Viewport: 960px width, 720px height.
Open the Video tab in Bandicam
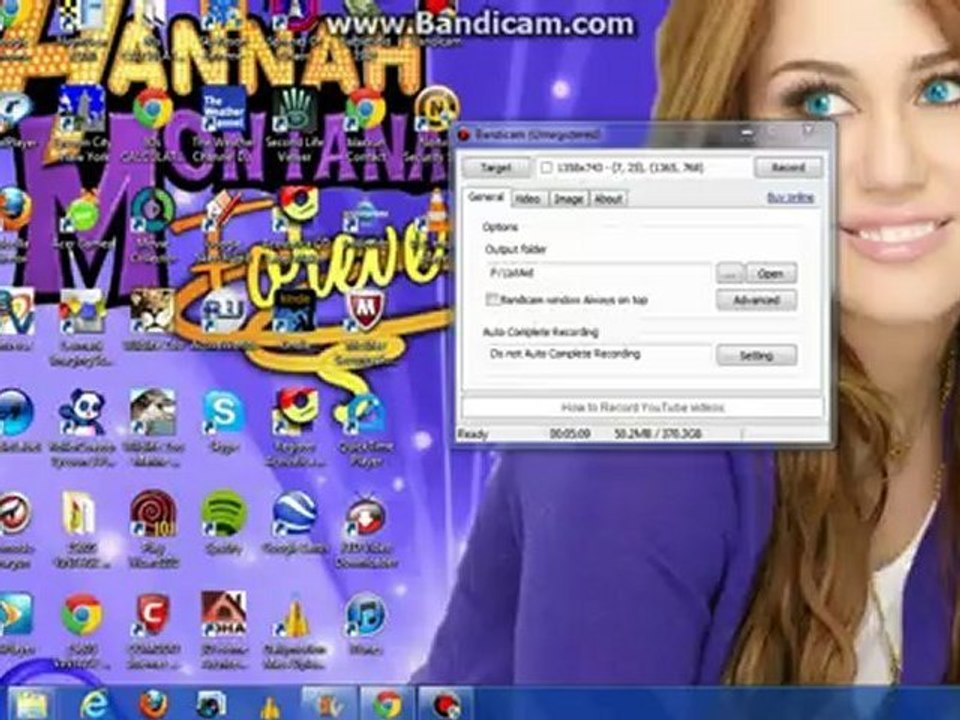pos(528,199)
